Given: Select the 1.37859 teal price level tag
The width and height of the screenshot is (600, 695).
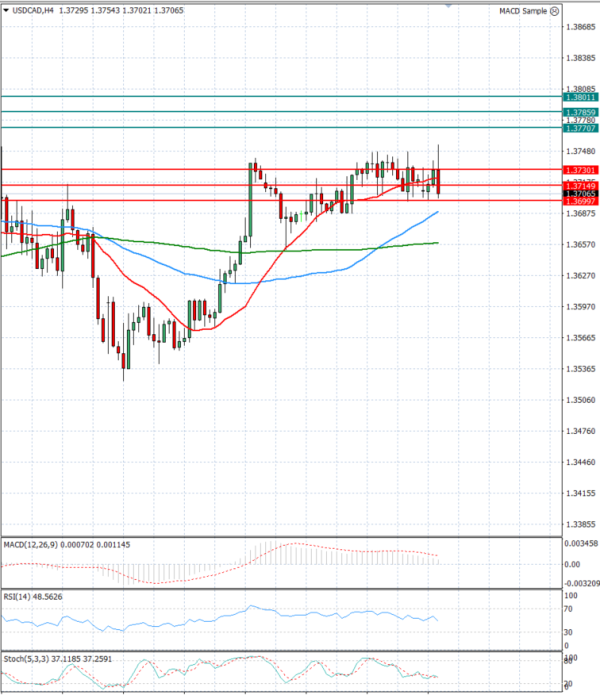Looking at the screenshot, I should 581,112.
